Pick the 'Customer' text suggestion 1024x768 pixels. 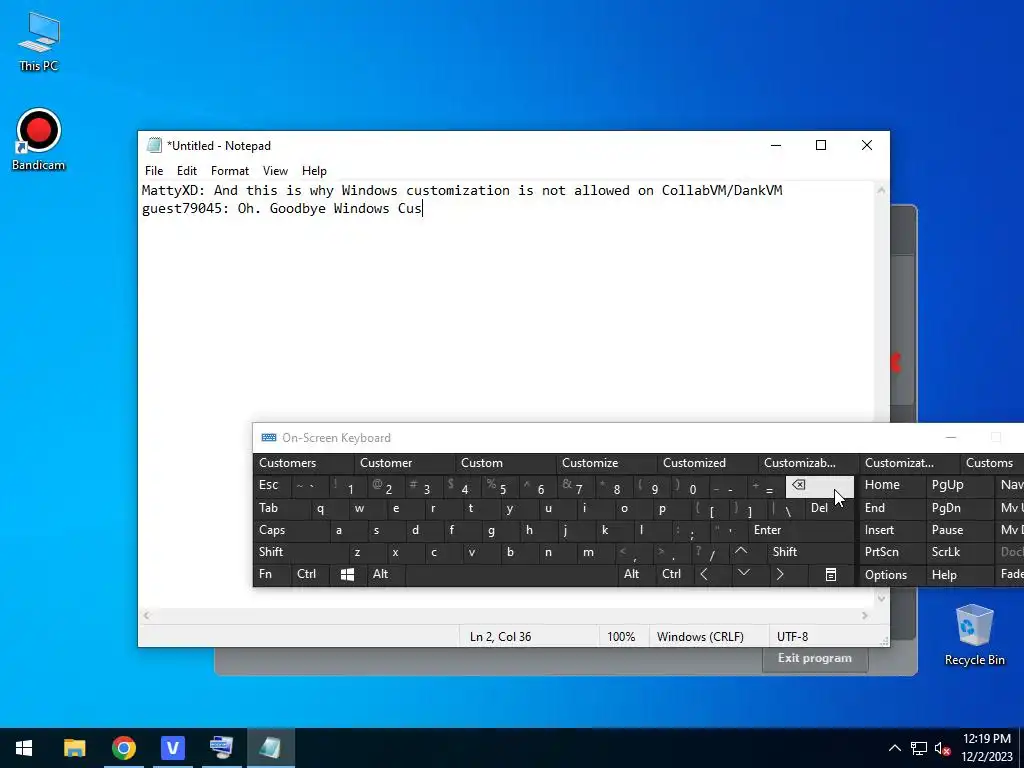point(404,463)
